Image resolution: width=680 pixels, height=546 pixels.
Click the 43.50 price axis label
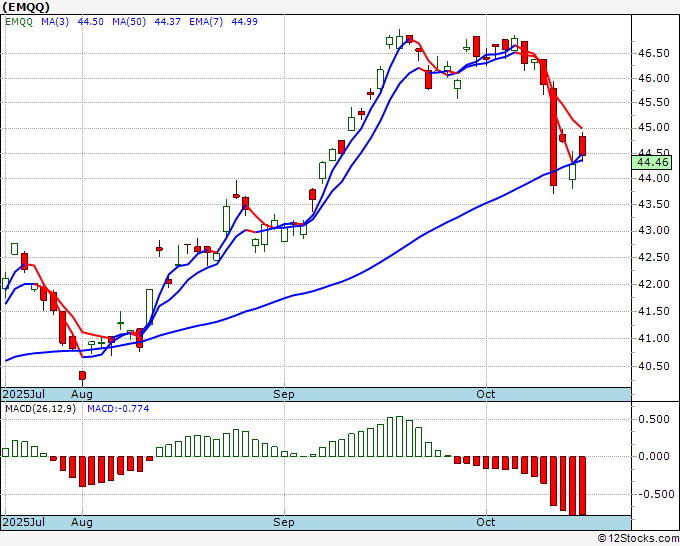pyautogui.click(x=654, y=204)
